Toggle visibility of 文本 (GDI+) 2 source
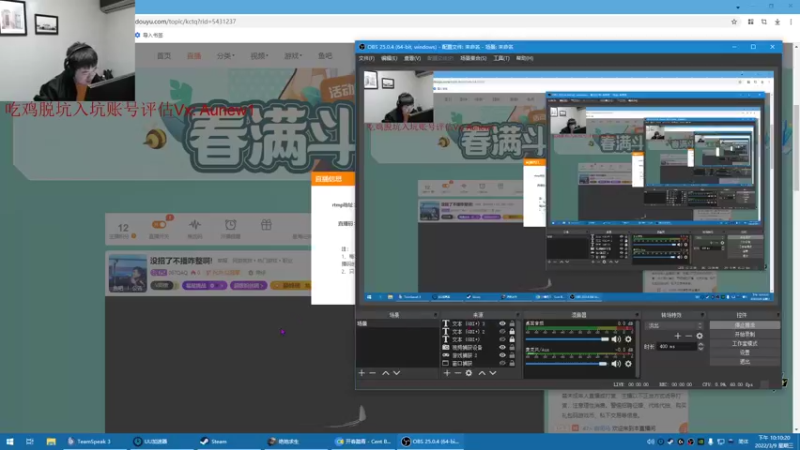 503,332
